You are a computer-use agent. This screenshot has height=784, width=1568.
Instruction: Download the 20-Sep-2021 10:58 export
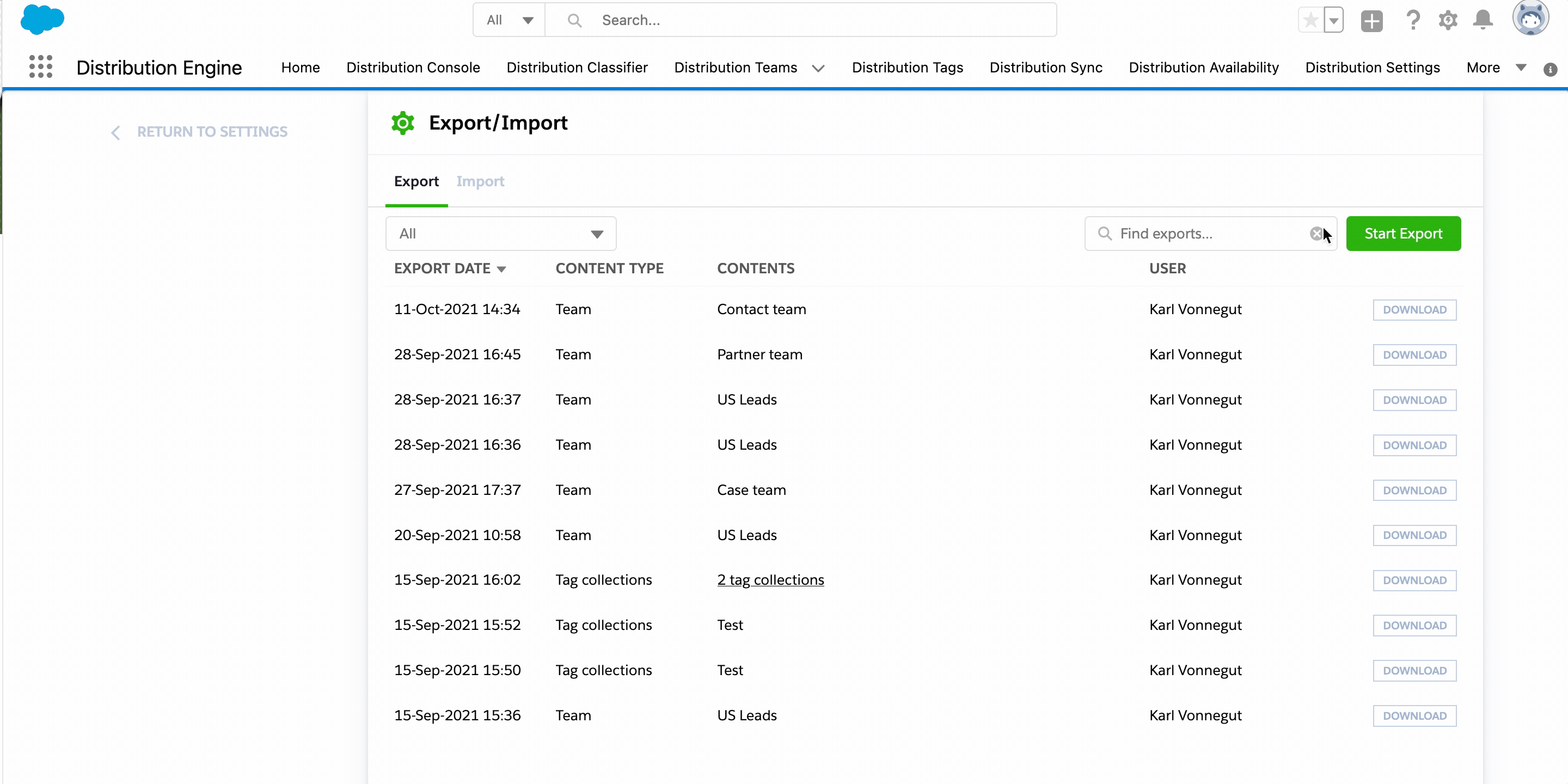[x=1414, y=535]
